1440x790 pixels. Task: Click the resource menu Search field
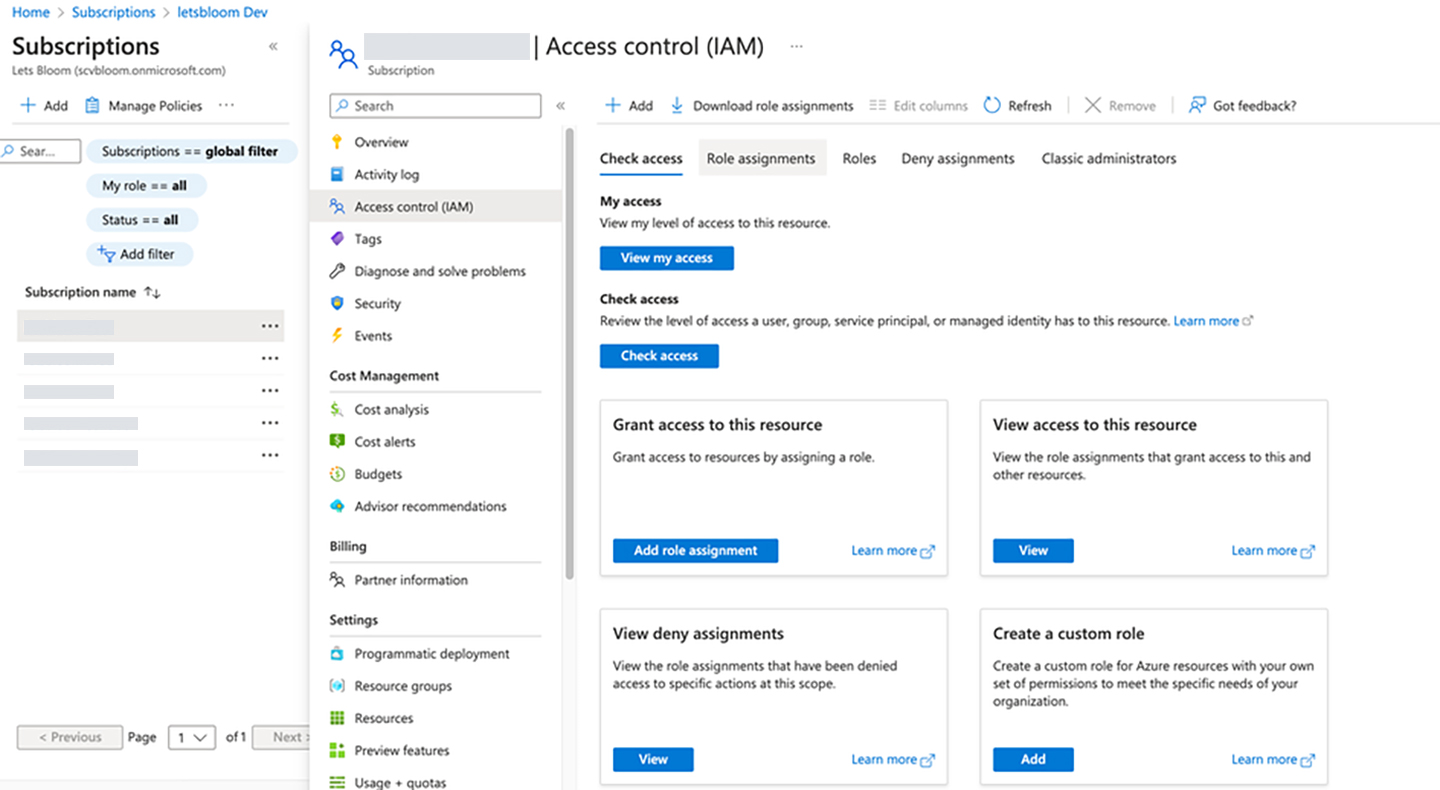pos(435,105)
